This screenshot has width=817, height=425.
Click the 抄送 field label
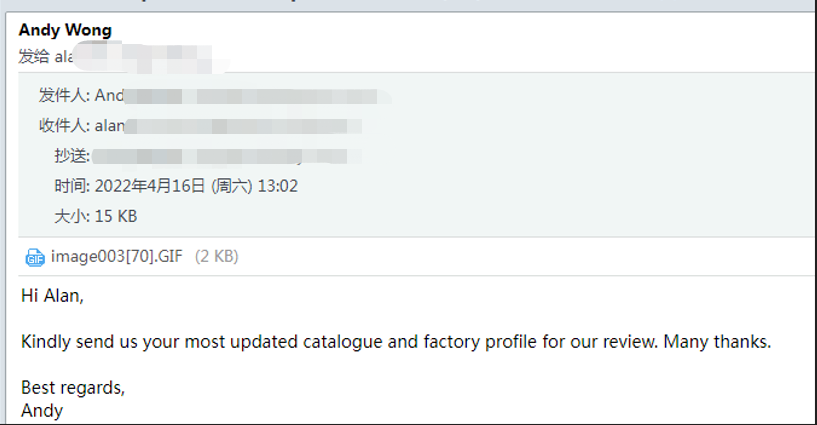pyautogui.click(x=72, y=156)
